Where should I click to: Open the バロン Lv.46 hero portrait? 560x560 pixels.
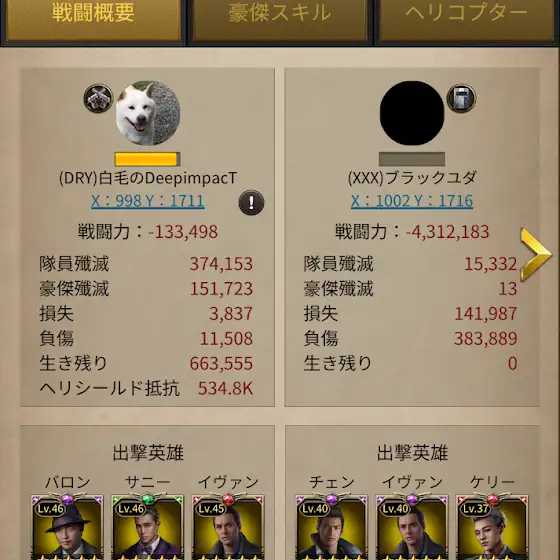tap(67, 526)
